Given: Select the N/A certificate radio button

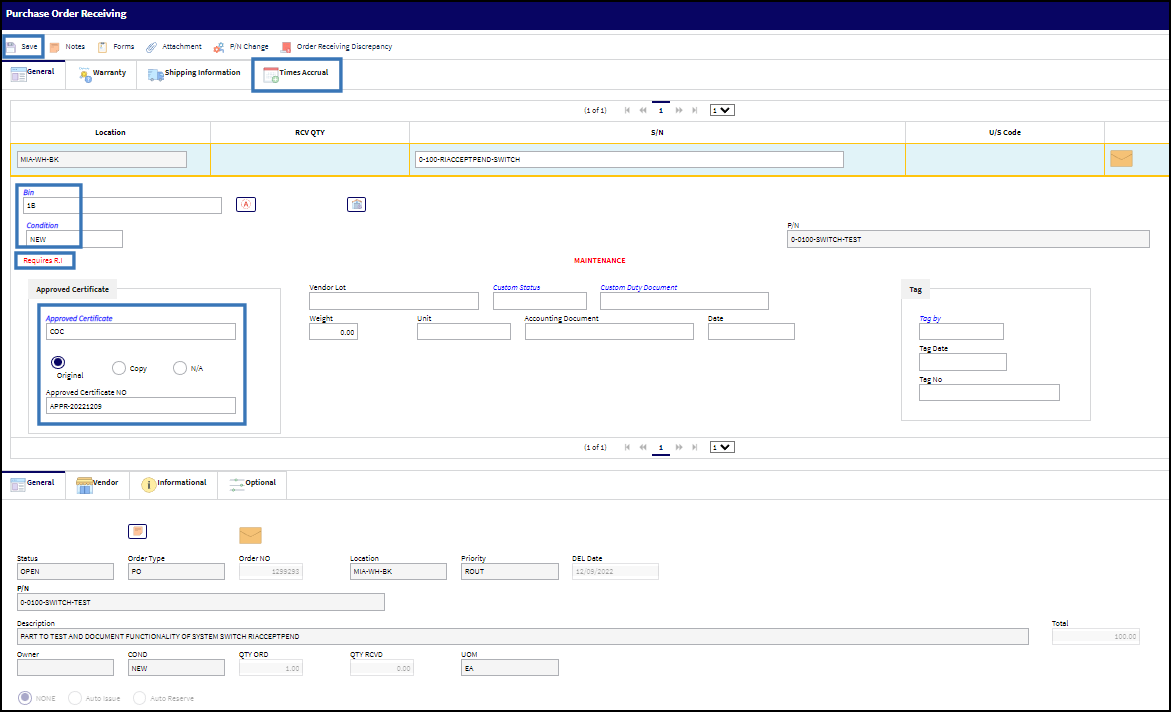Looking at the screenshot, I should 179,368.
